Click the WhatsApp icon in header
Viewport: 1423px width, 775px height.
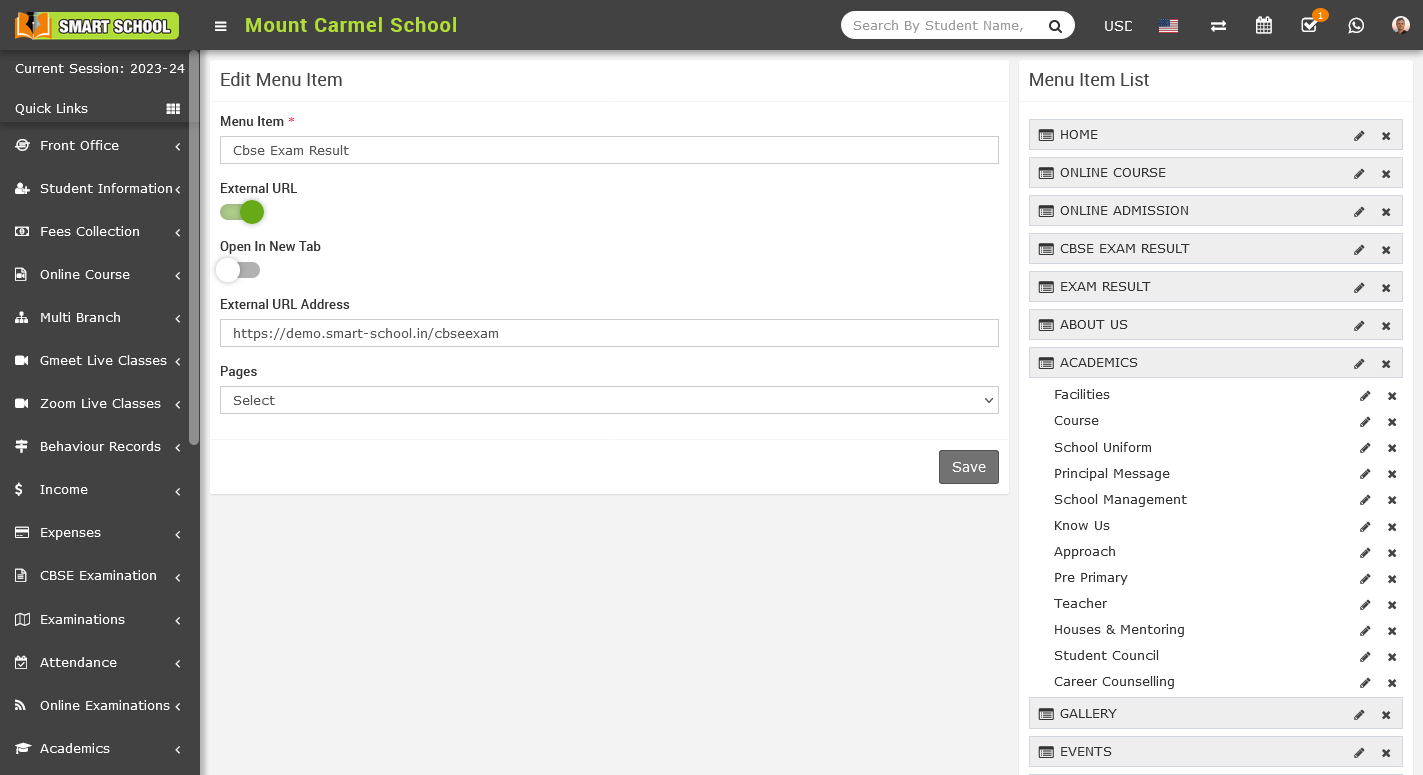(1356, 26)
